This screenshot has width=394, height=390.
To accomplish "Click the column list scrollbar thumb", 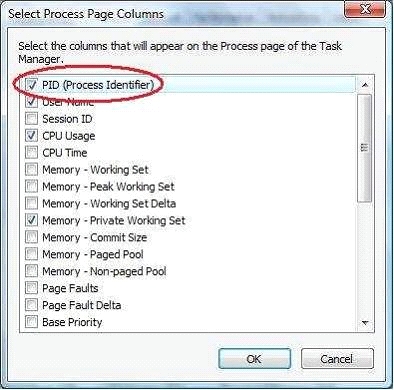I will [x=365, y=148].
